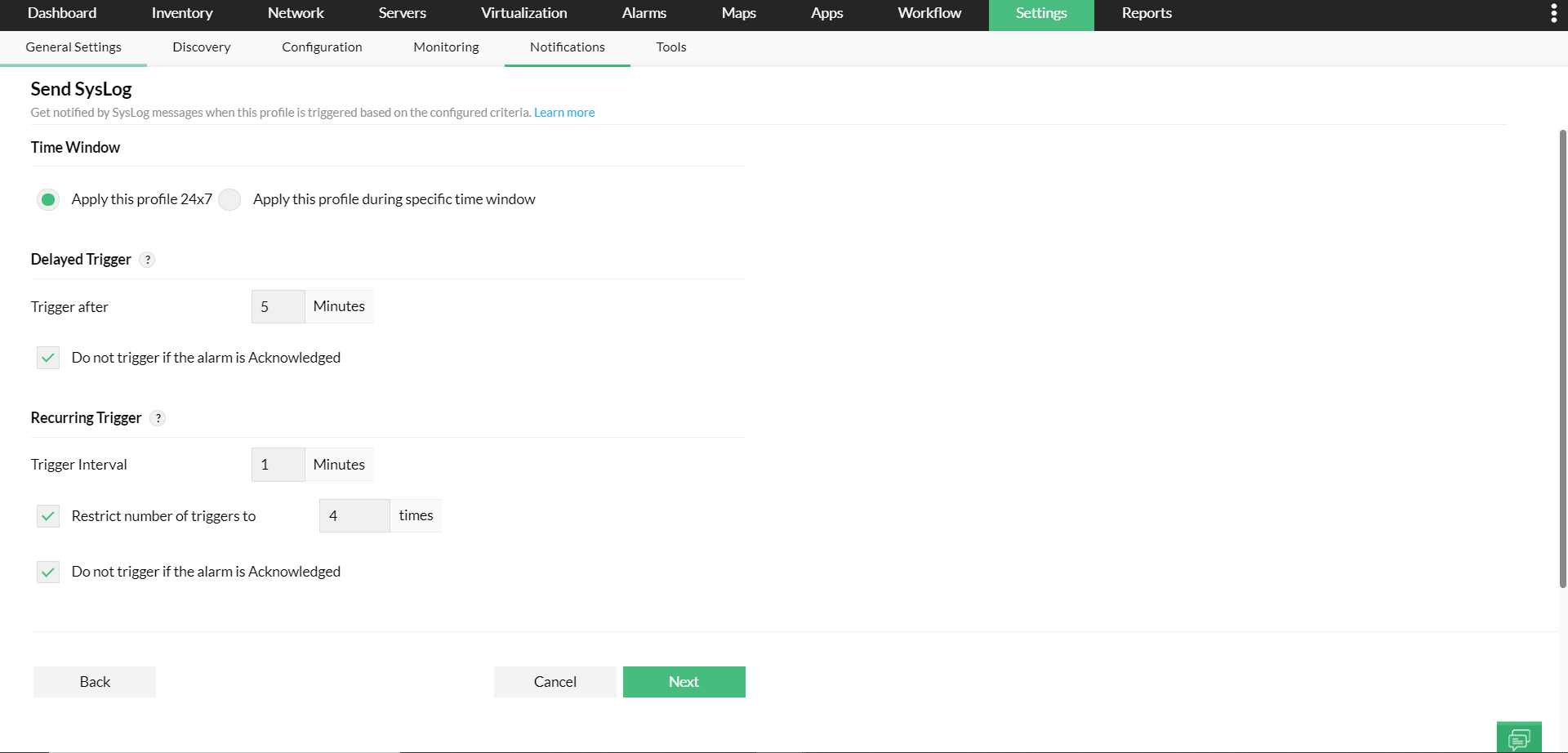Open the Workflow menu

[929, 13]
